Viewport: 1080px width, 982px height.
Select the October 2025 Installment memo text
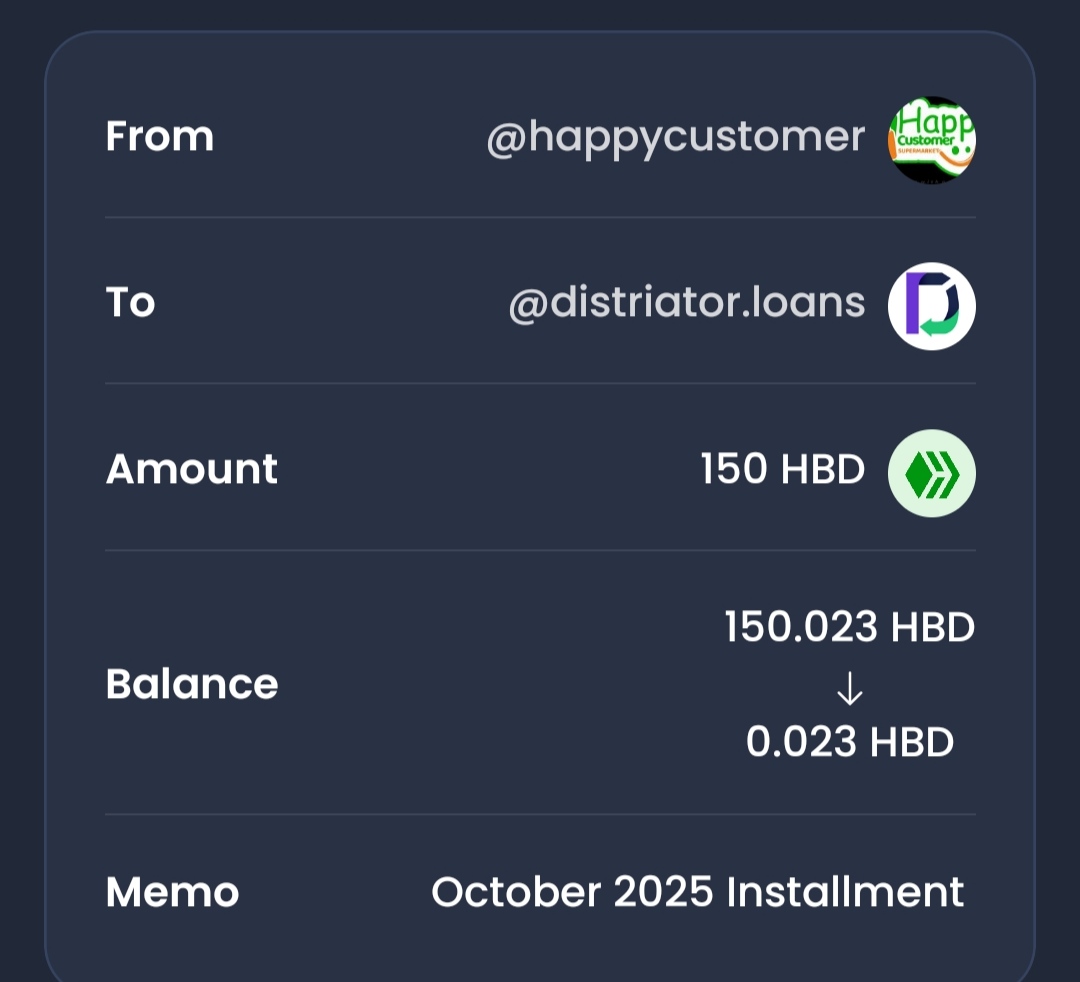[x=697, y=890]
